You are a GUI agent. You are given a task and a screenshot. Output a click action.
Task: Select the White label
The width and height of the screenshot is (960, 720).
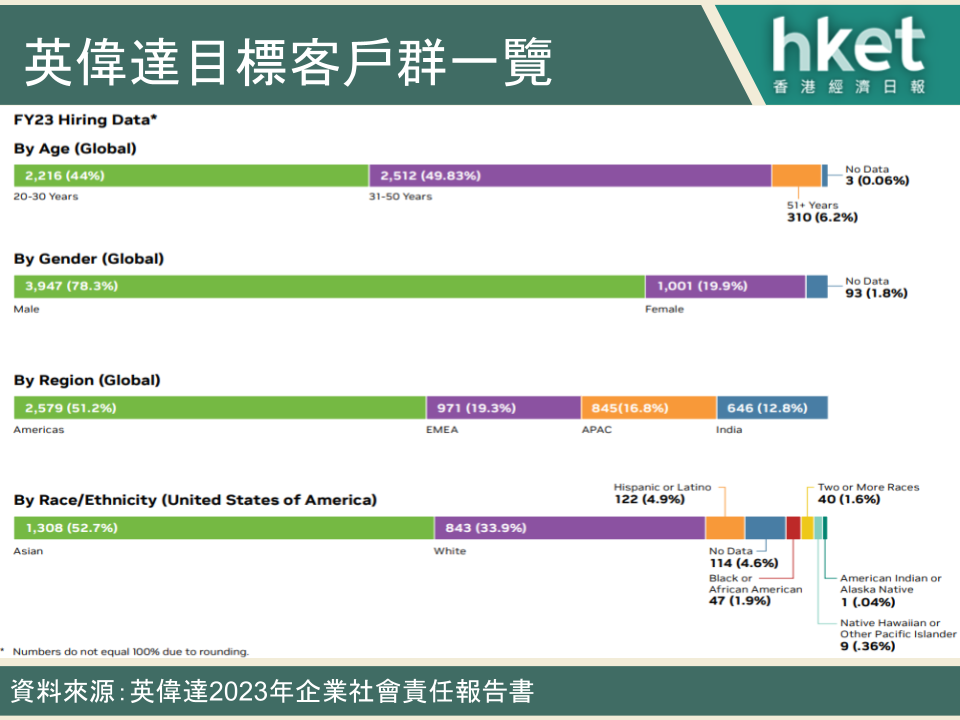pos(450,551)
